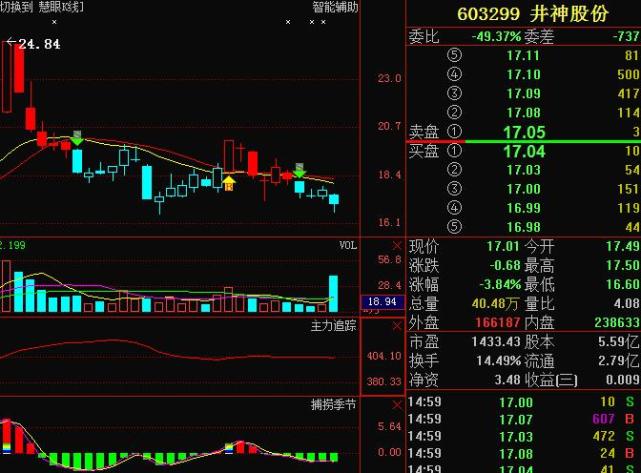Click the sell-one price 17.05
This screenshot has height=473, width=641.
click(523, 131)
